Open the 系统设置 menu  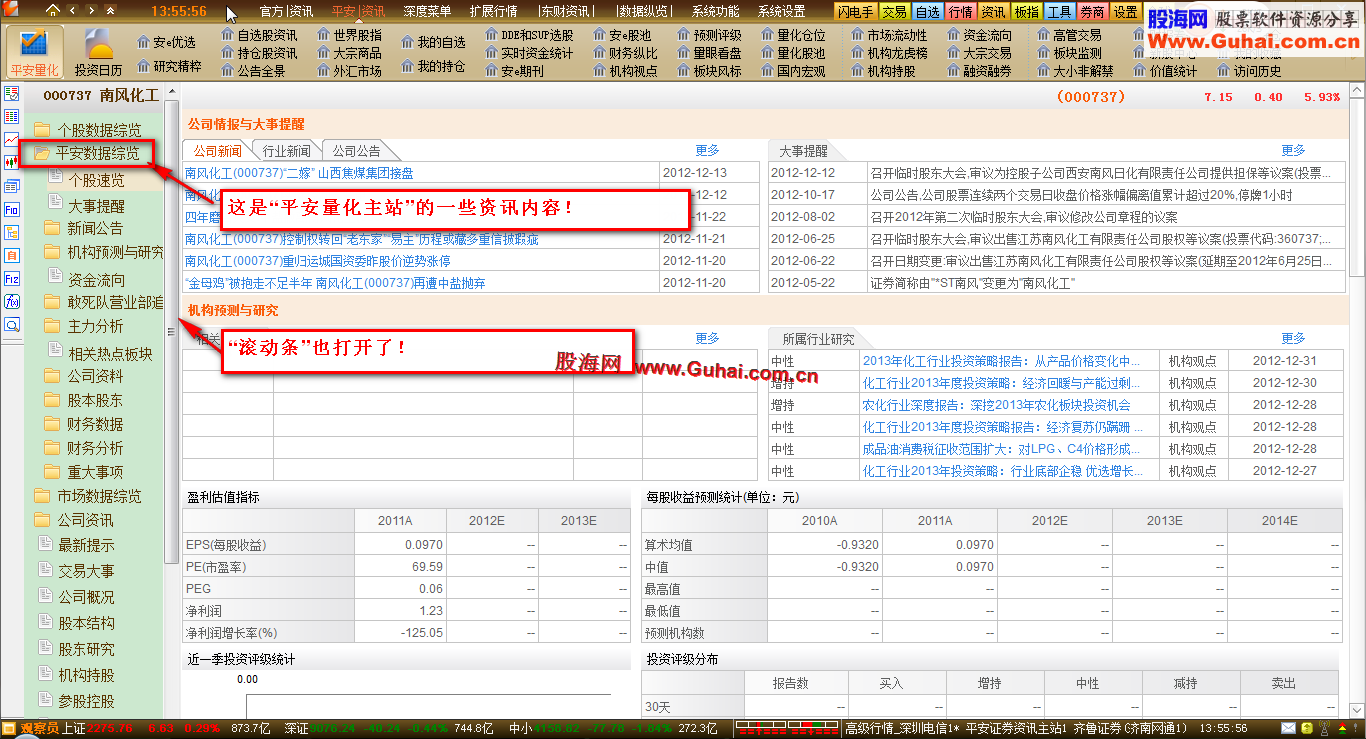(x=781, y=12)
